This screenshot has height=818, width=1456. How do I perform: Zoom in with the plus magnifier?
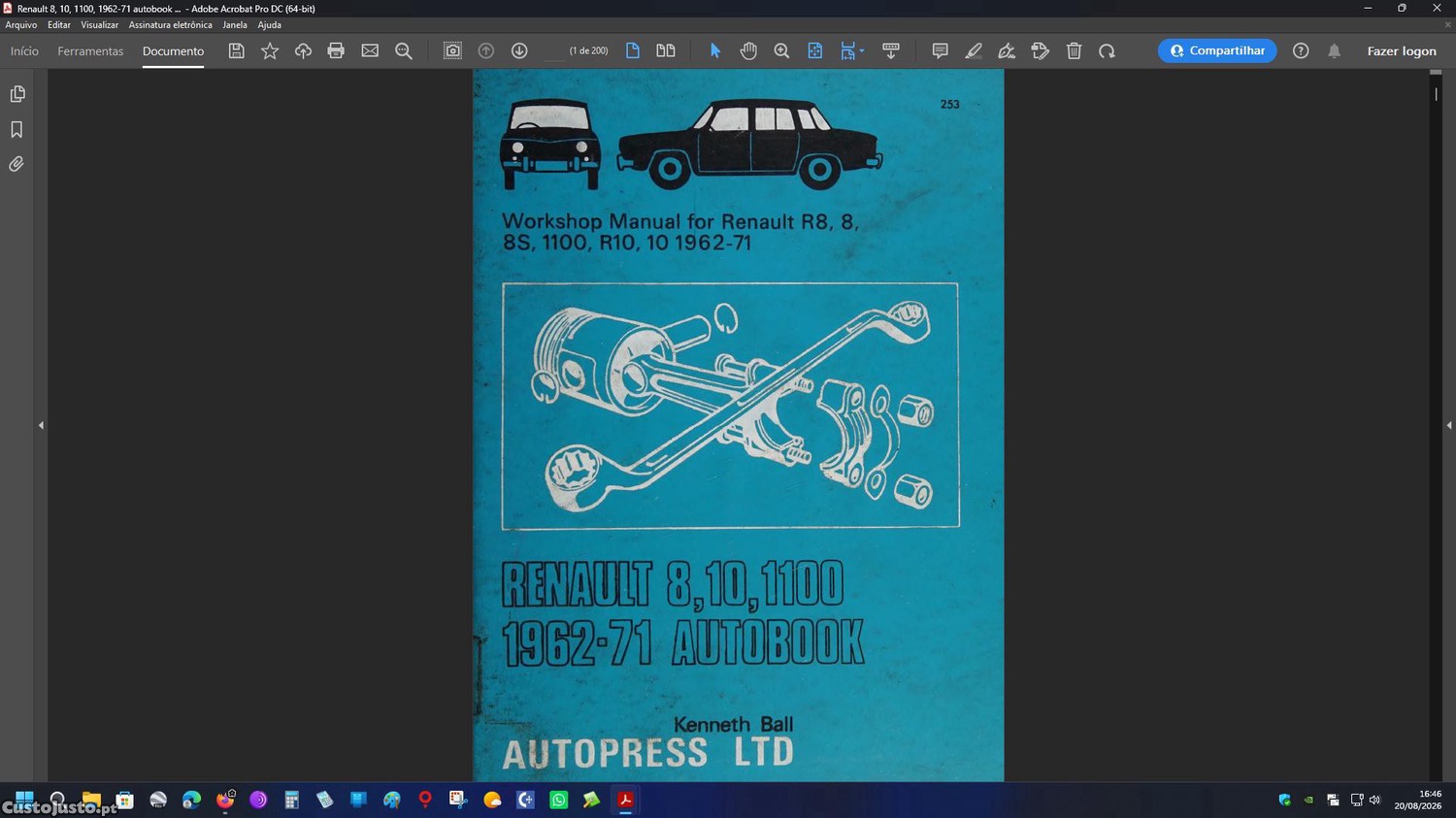pos(781,50)
